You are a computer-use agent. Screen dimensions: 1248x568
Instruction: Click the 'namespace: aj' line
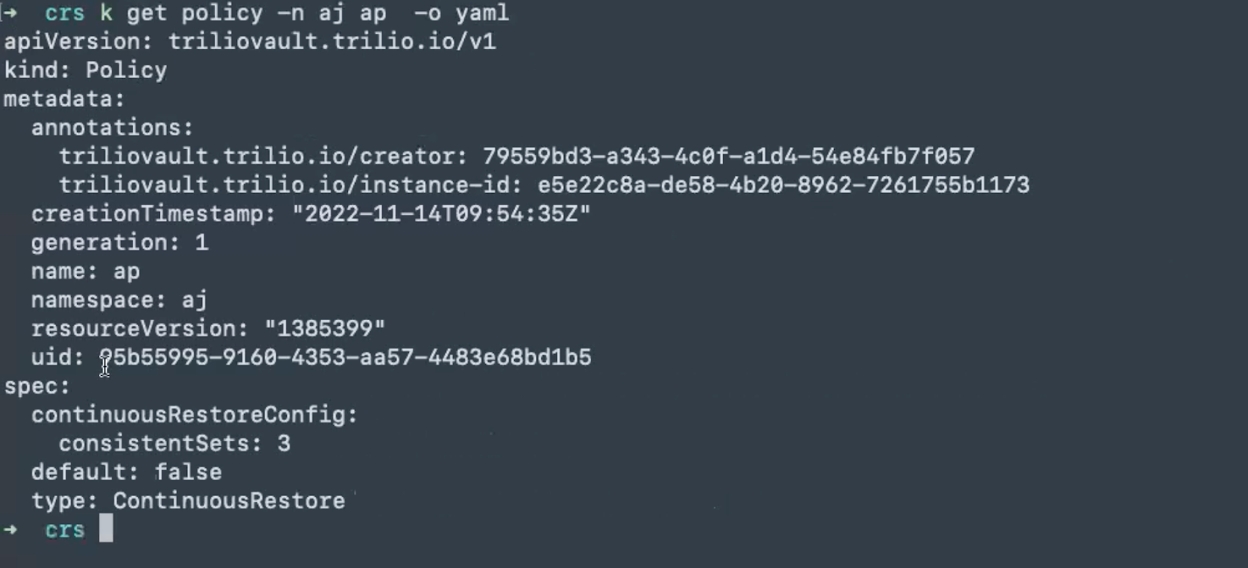click(x=119, y=300)
